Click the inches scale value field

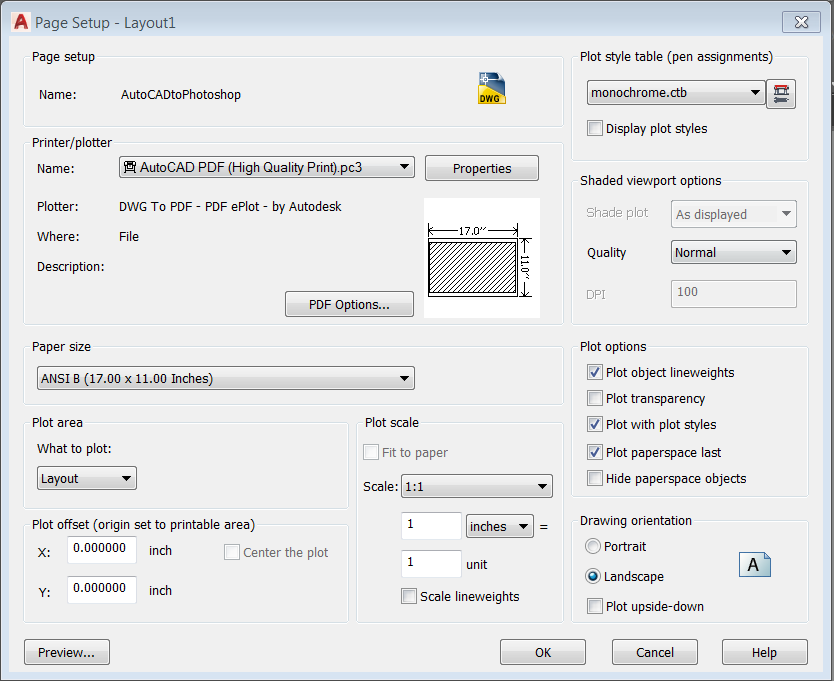[431, 526]
